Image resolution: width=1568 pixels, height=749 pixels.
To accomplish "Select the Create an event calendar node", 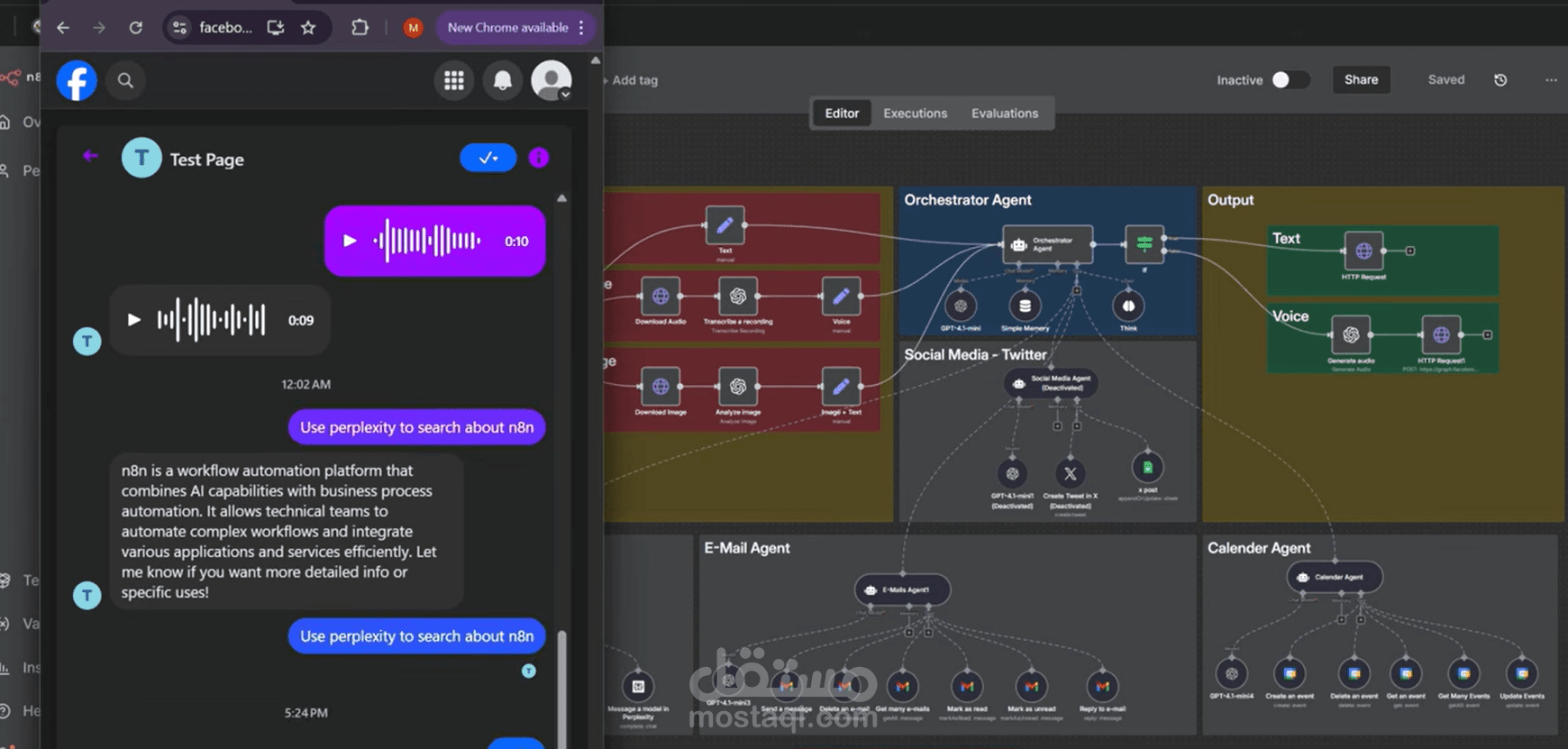I will 1290,674.
